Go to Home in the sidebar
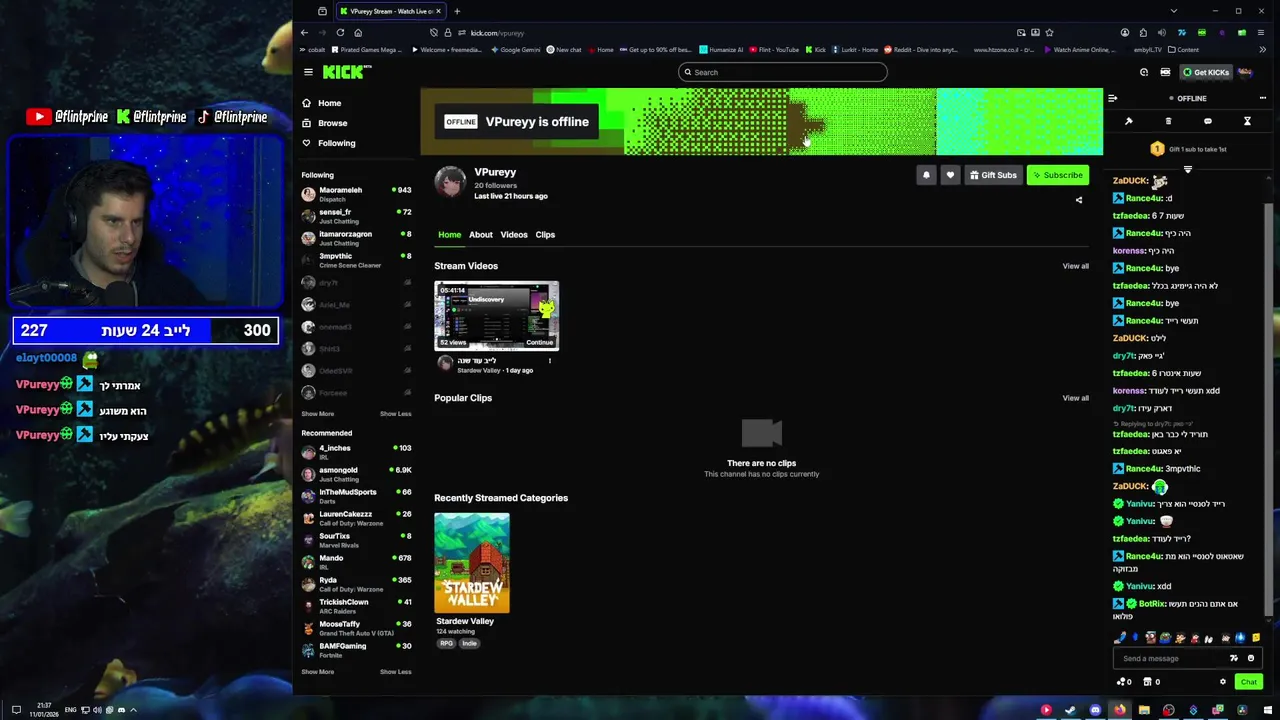Screen dimensions: 1280x720 pos(321,103)
